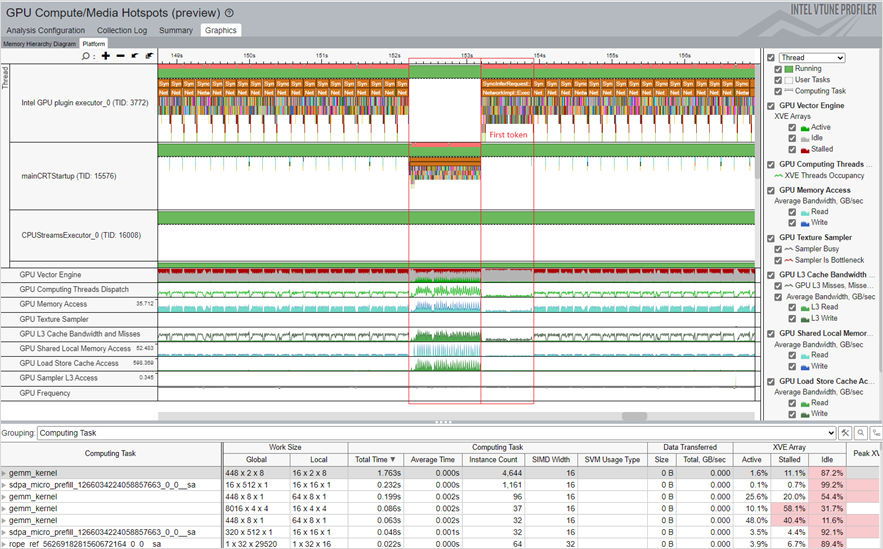This screenshot has height=549, width=883.
Task: Click the horizontal timeline scrollbar thumb
Action: pos(635,415)
